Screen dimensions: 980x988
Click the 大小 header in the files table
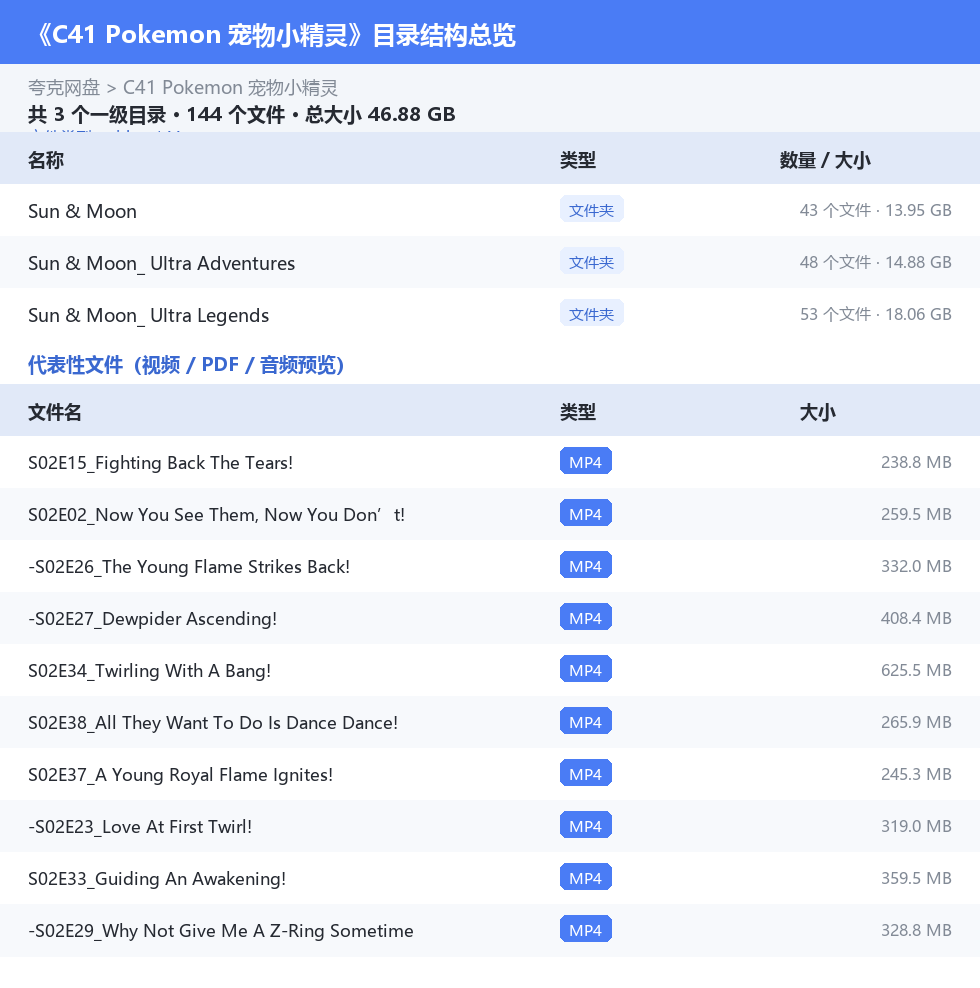(817, 412)
